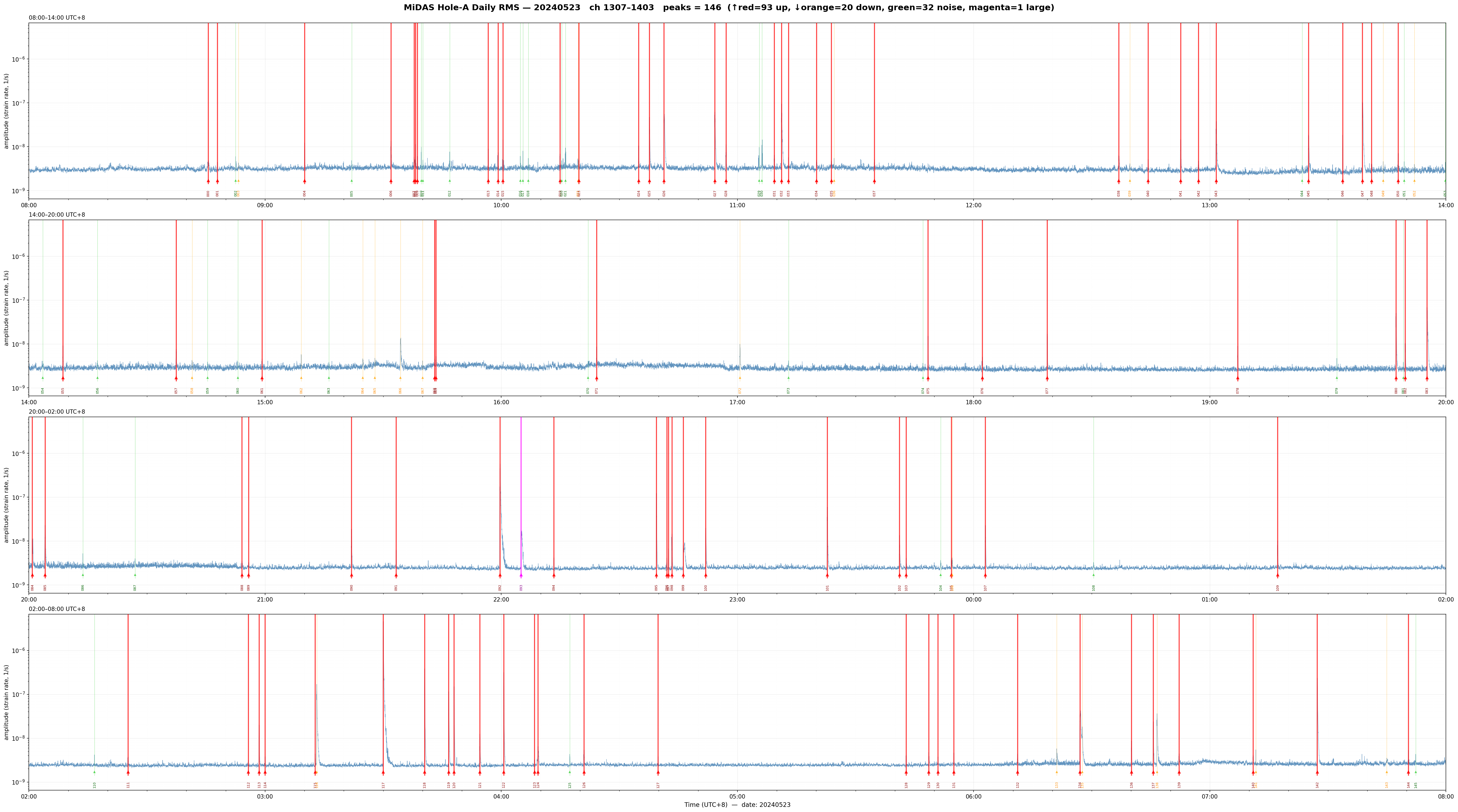Click peak number label '094'
This screenshot has height=812, width=1458.
(x=554, y=587)
